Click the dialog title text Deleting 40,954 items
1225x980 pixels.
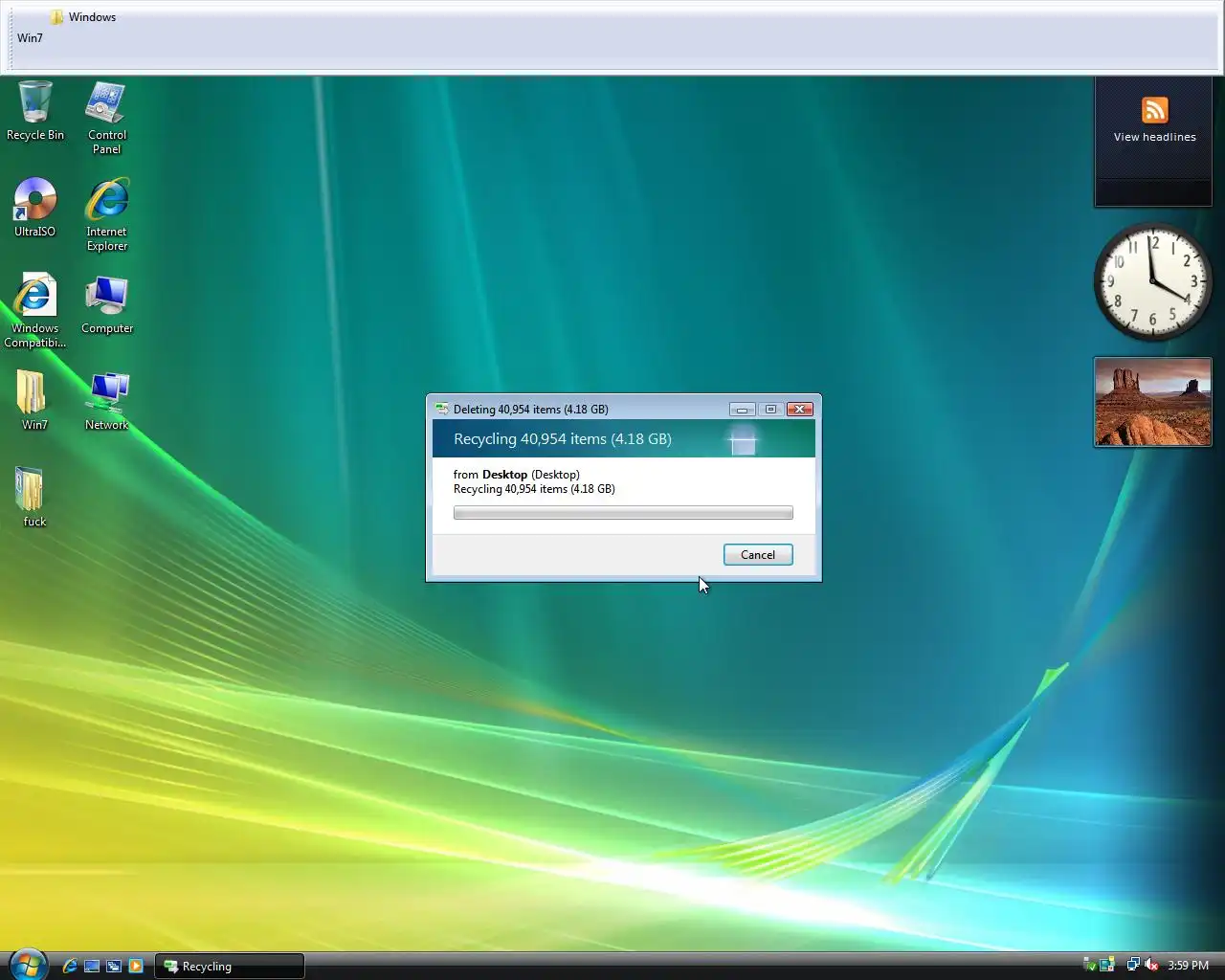[530, 410]
